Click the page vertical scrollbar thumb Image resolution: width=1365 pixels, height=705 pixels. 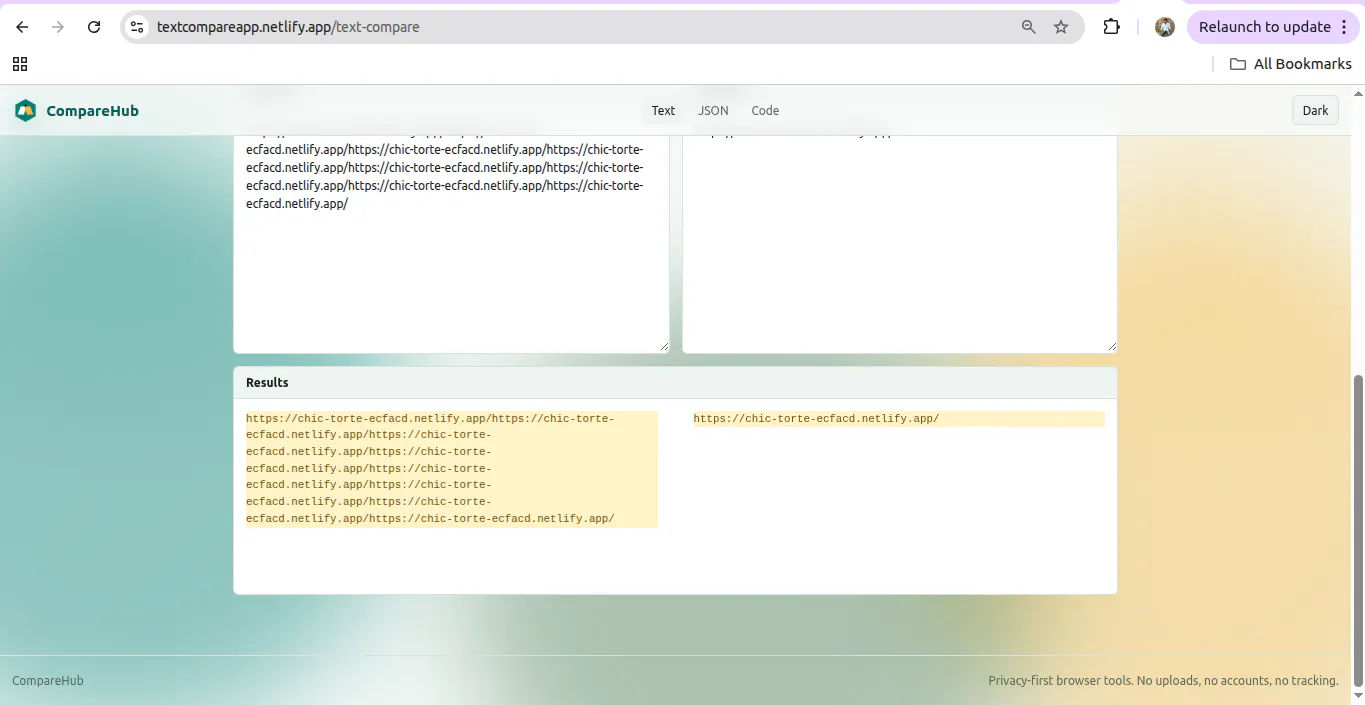point(1357,530)
